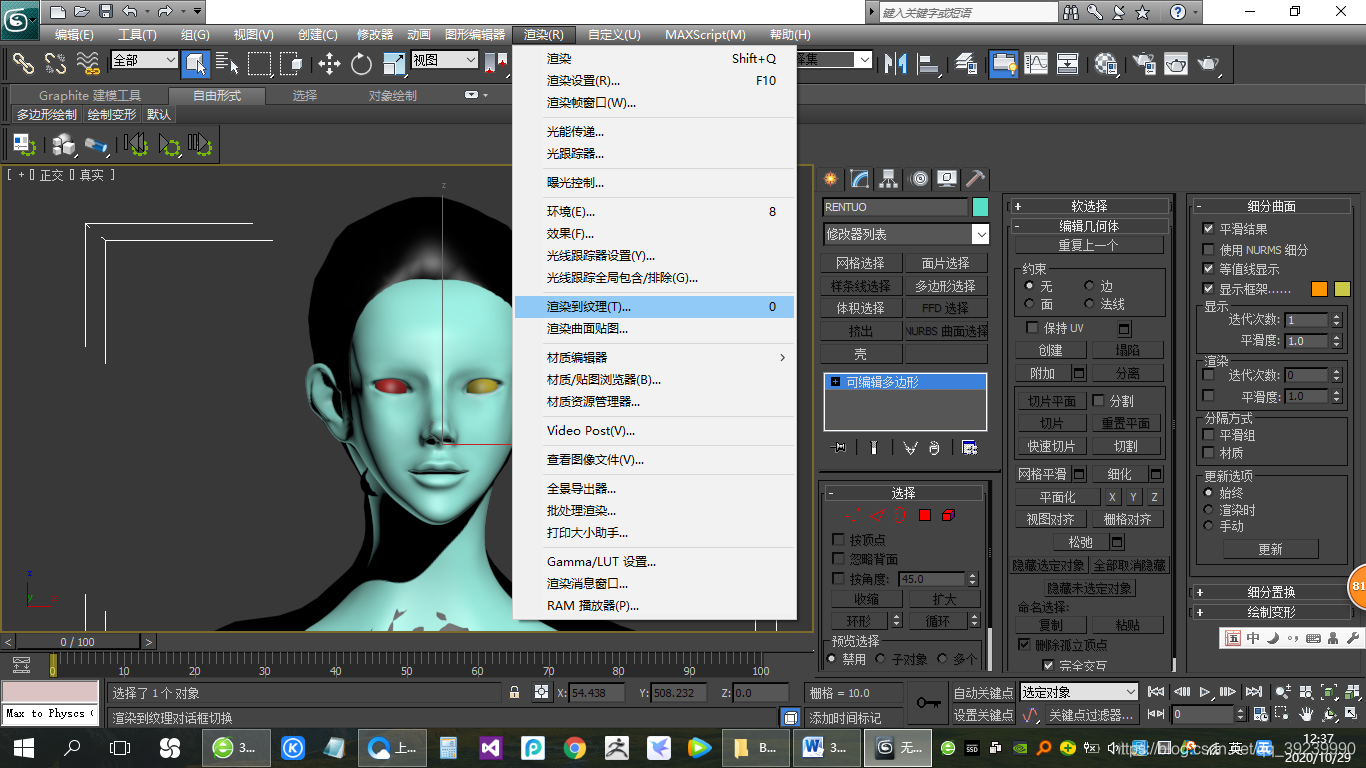
Task: Open 材质编辑器 submenu
Action: [x=654, y=357]
